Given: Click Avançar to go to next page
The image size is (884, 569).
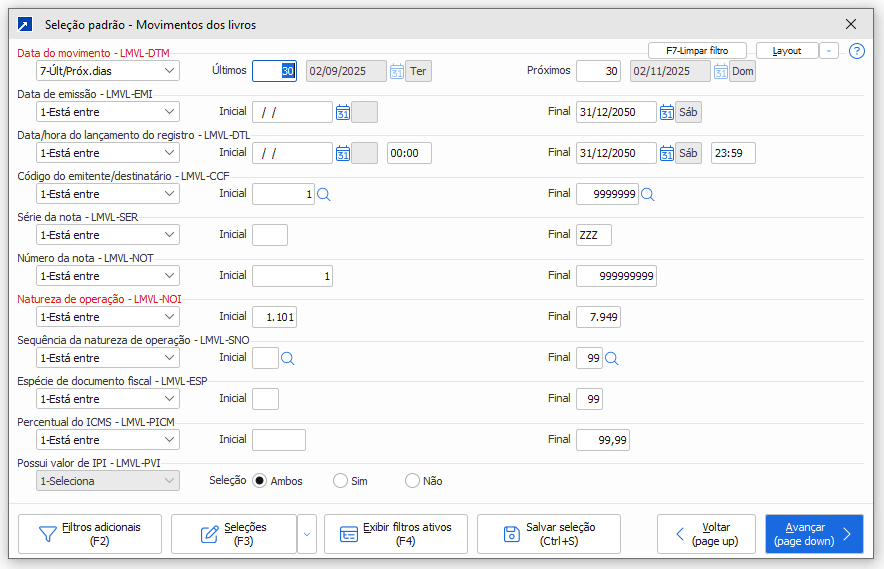Looking at the screenshot, I should [x=813, y=534].
